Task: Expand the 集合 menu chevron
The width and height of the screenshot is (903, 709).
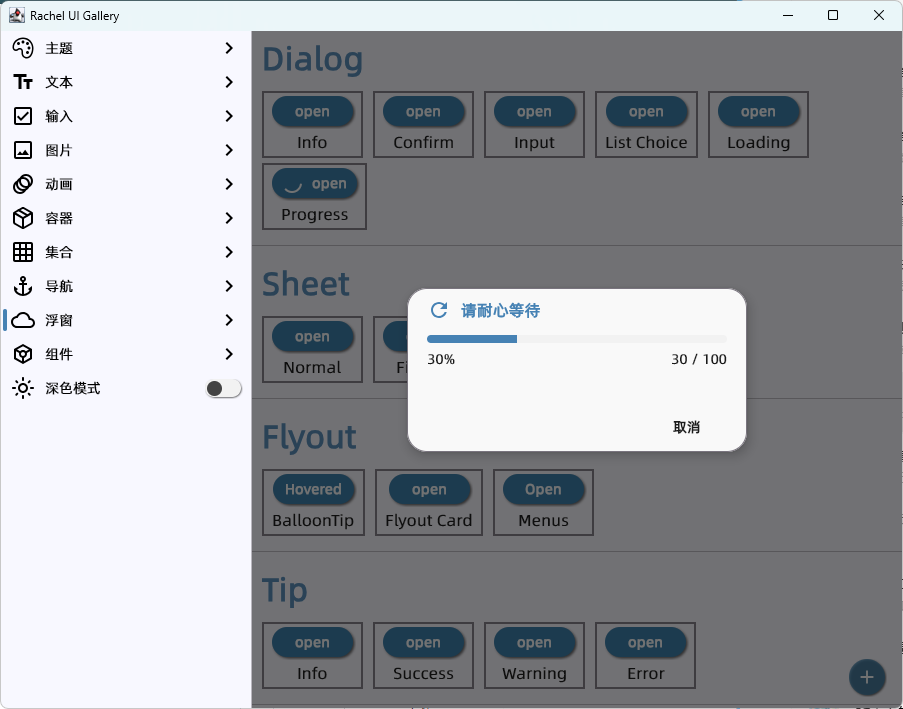Action: [x=229, y=252]
